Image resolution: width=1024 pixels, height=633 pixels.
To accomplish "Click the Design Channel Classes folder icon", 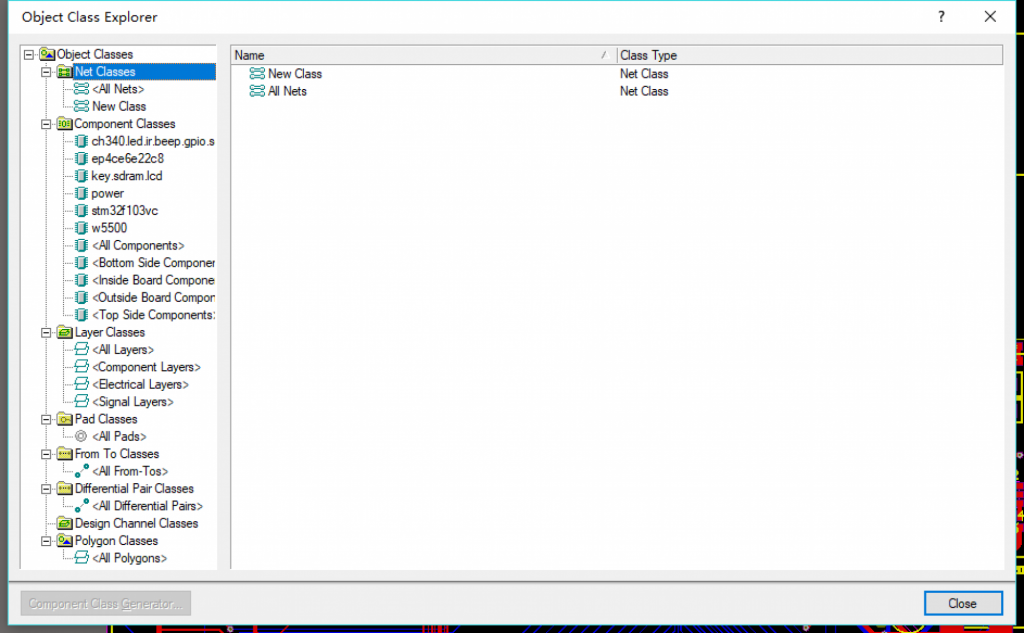I will pyautogui.click(x=65, y=524).
